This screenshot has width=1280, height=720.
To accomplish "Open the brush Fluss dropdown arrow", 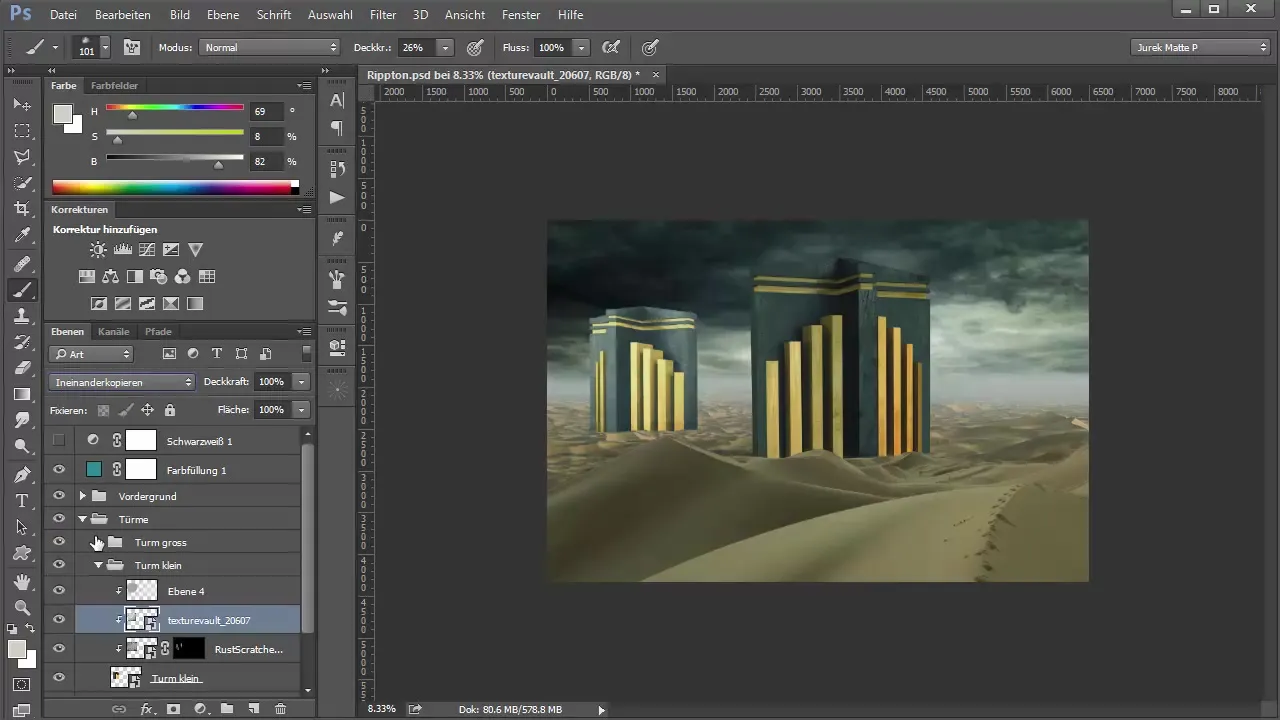I will 581,47.
